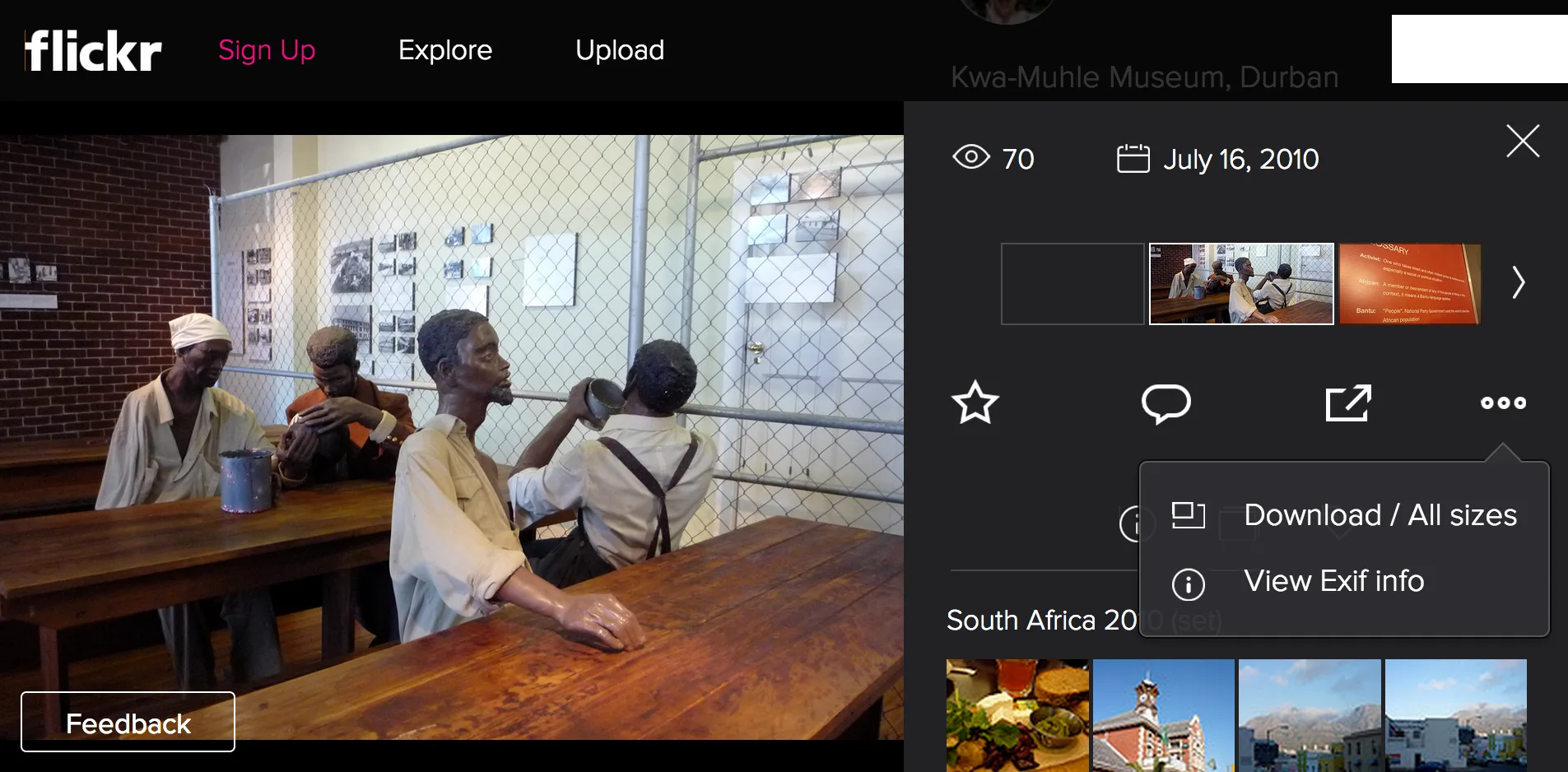Show next thumbnails with right chevron
The height and width of the screenshot is (772, 1568).
click(1518, 283)
